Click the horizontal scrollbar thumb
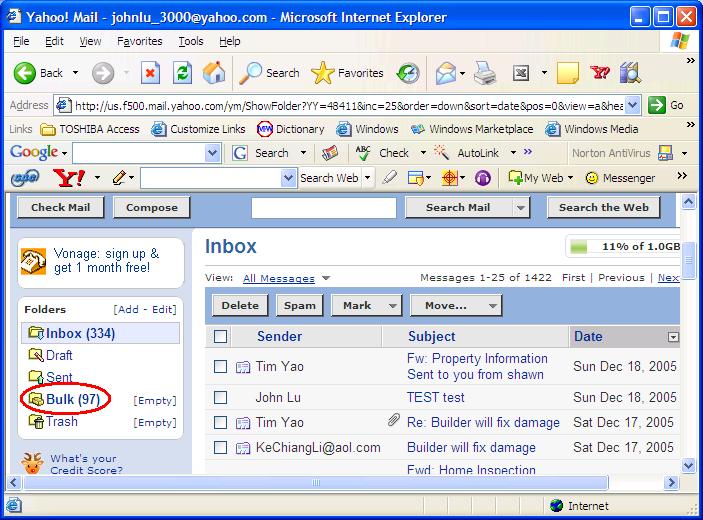The height and width of the screenshot is (520, 703). point(316,483)
